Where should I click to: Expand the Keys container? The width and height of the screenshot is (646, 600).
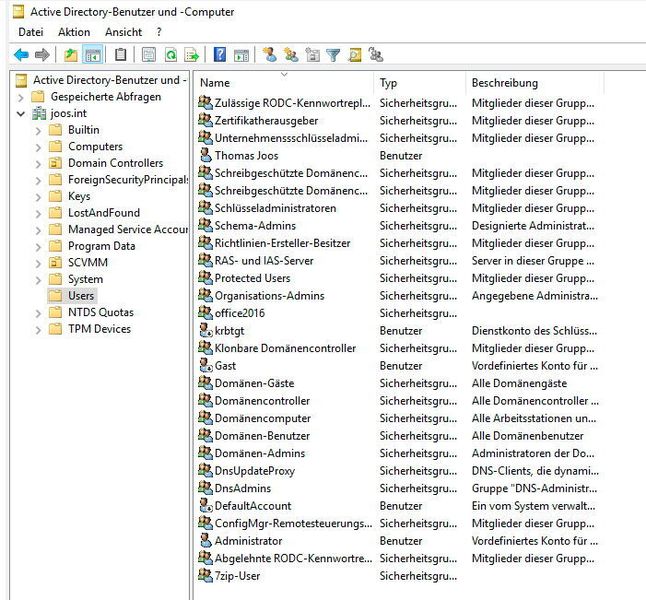[x=38, y=197]
